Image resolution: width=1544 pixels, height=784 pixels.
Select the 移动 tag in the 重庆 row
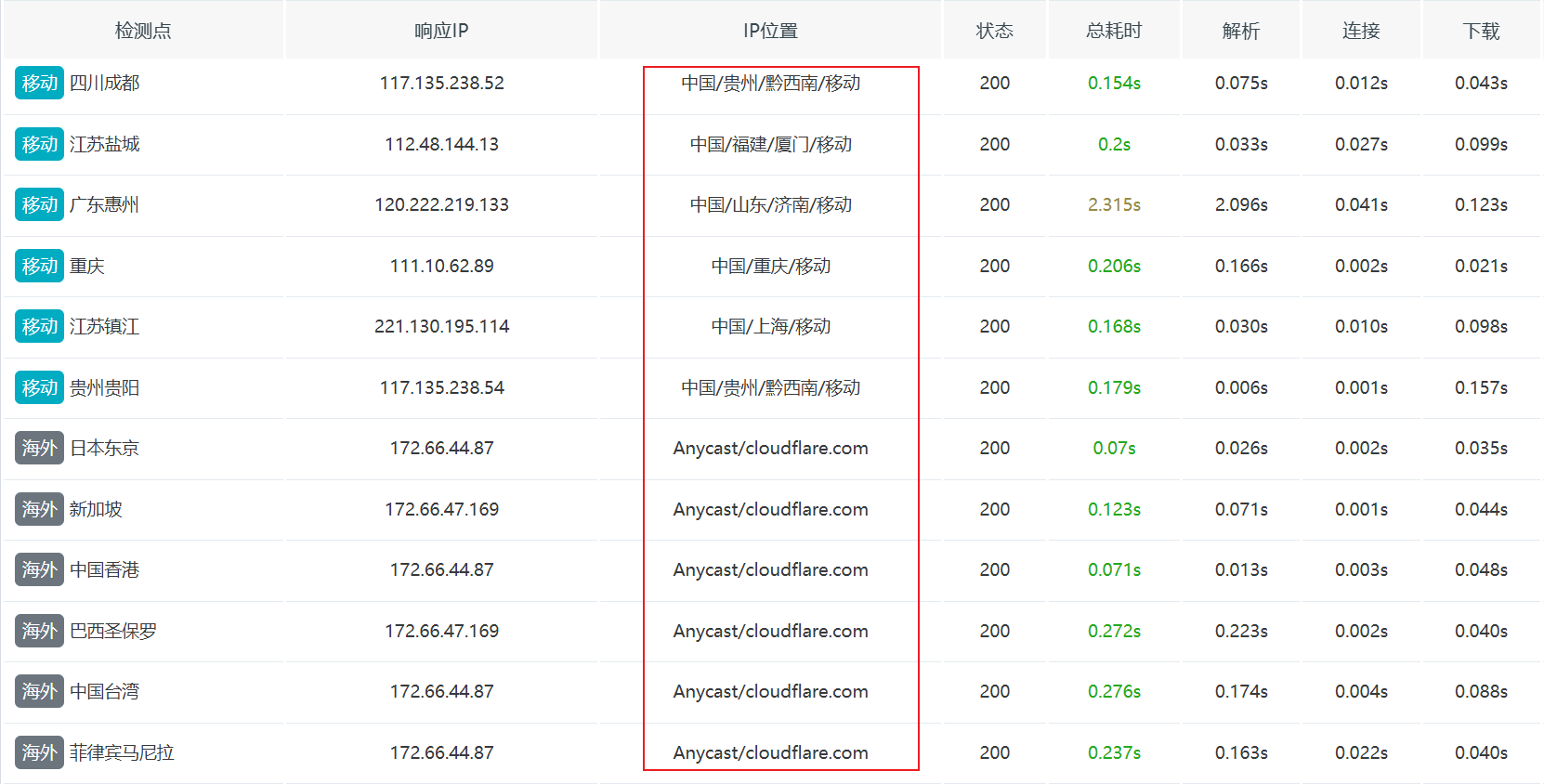tap(39, 266)
